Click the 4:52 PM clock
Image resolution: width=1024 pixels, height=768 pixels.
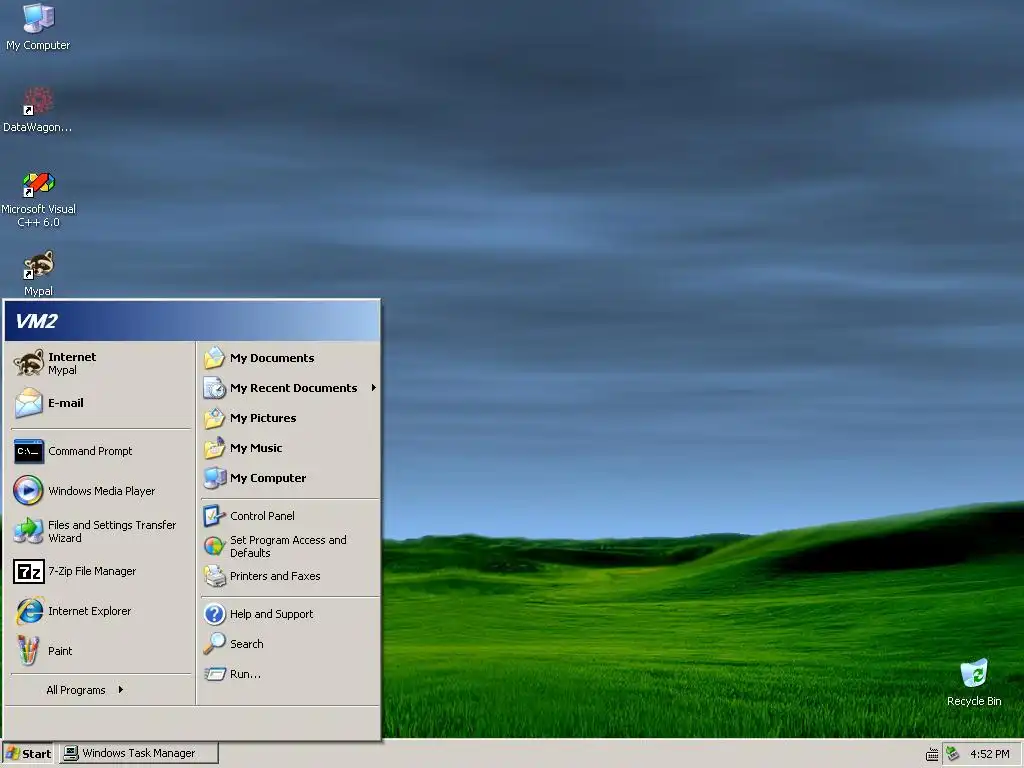[989, 754]
